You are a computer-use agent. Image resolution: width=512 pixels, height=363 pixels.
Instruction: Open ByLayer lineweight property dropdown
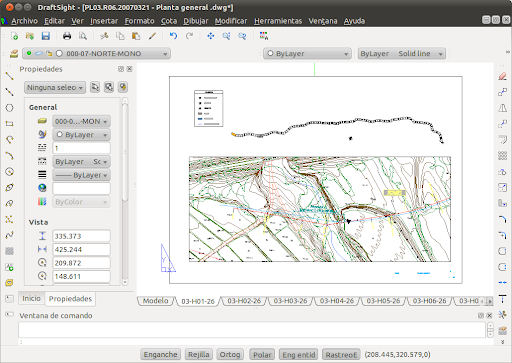coord(81,175)
